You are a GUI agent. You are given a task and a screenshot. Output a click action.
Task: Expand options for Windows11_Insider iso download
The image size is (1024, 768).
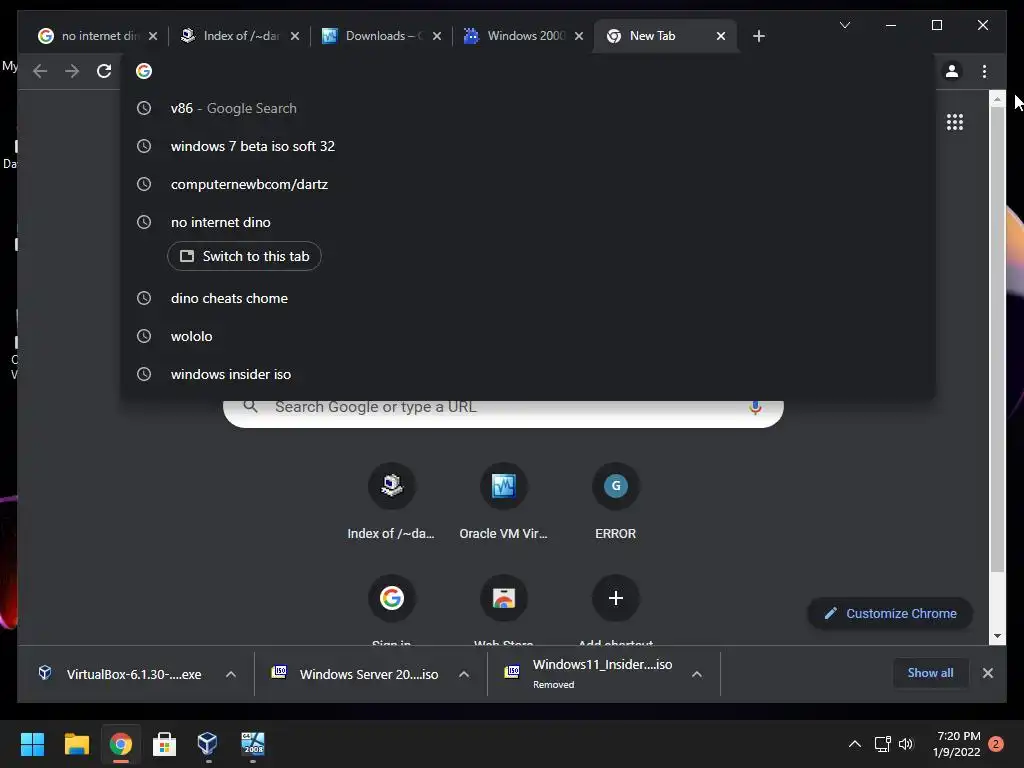point(697,675)
